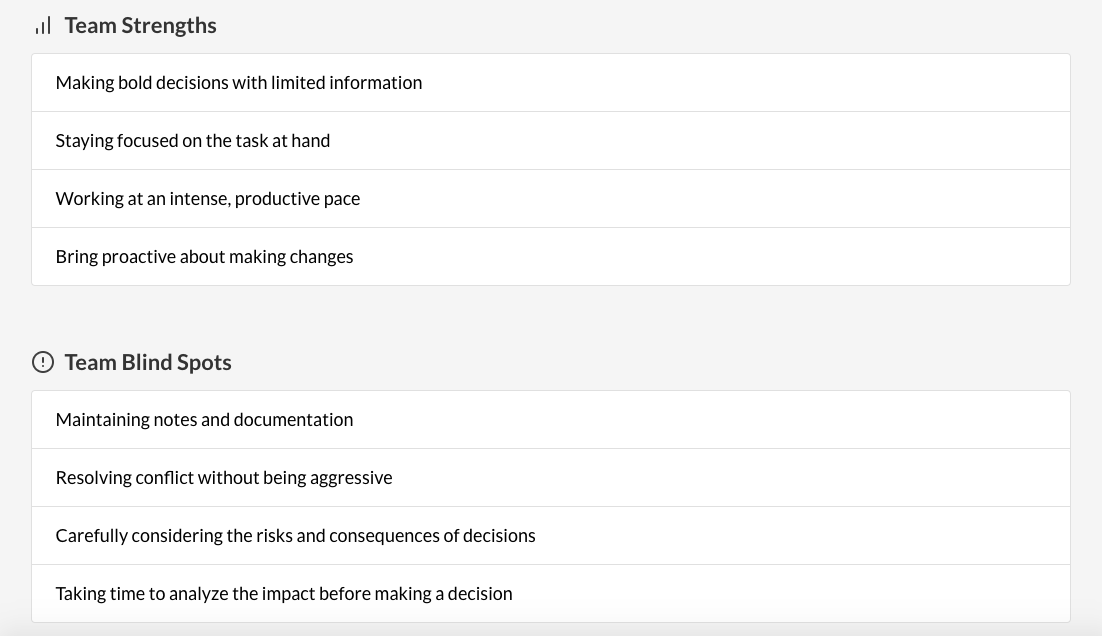Select the Team Blind Spots heading
The width and height of the screenshot is (1102, 636).
point(148,362)
